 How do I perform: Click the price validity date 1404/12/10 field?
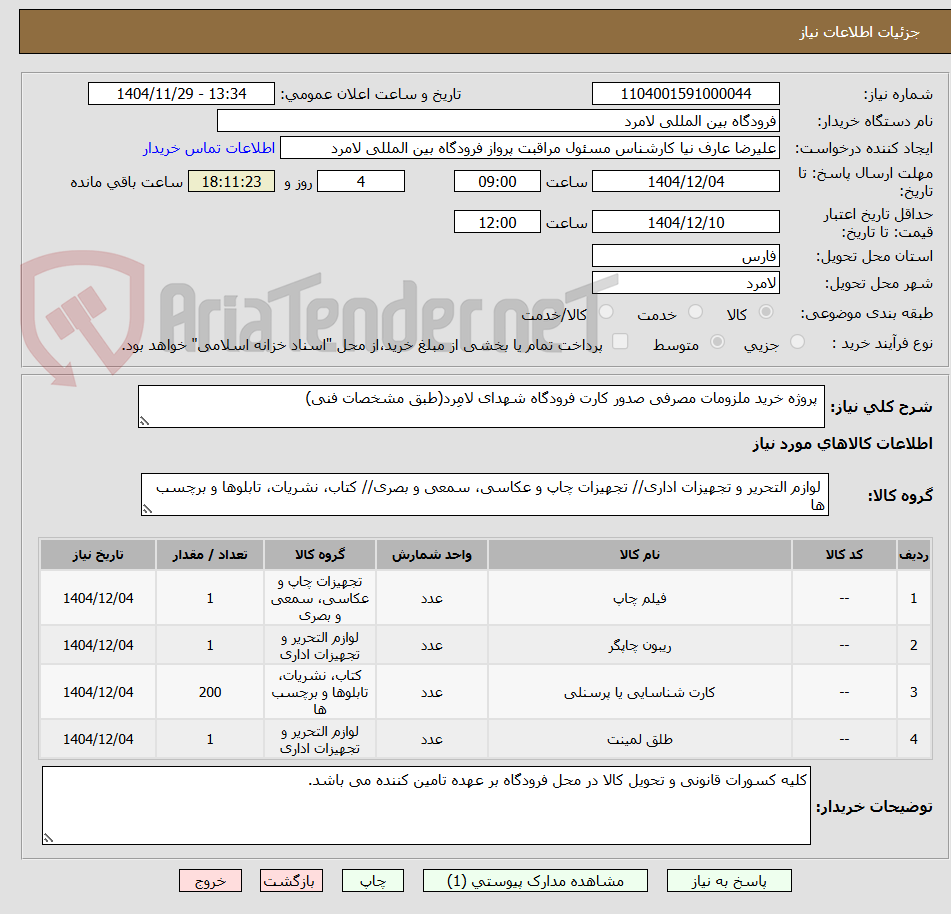pos(685,222)
